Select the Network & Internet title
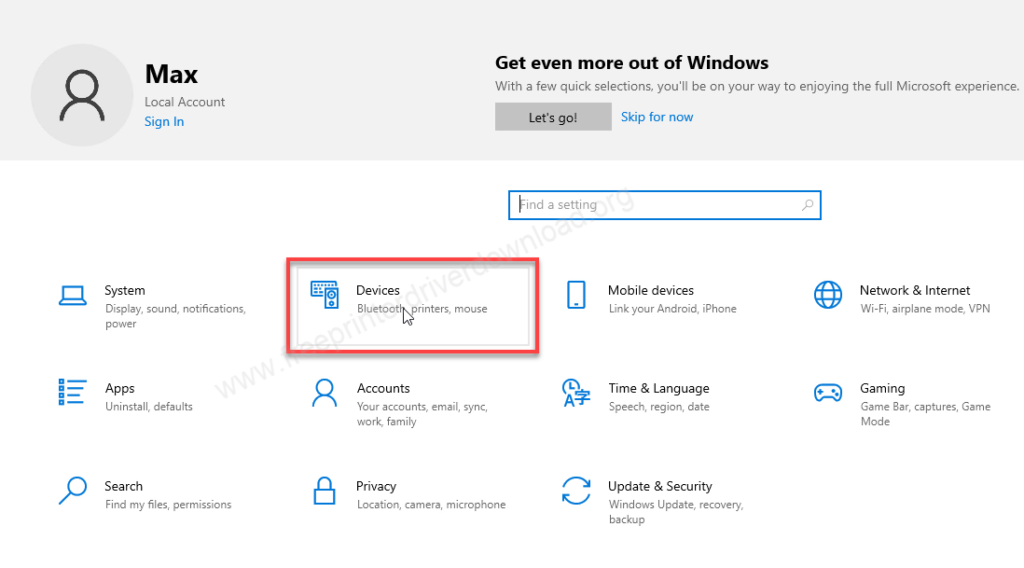The width and height of the screenshot is (1024, 568). pos(914,290)
